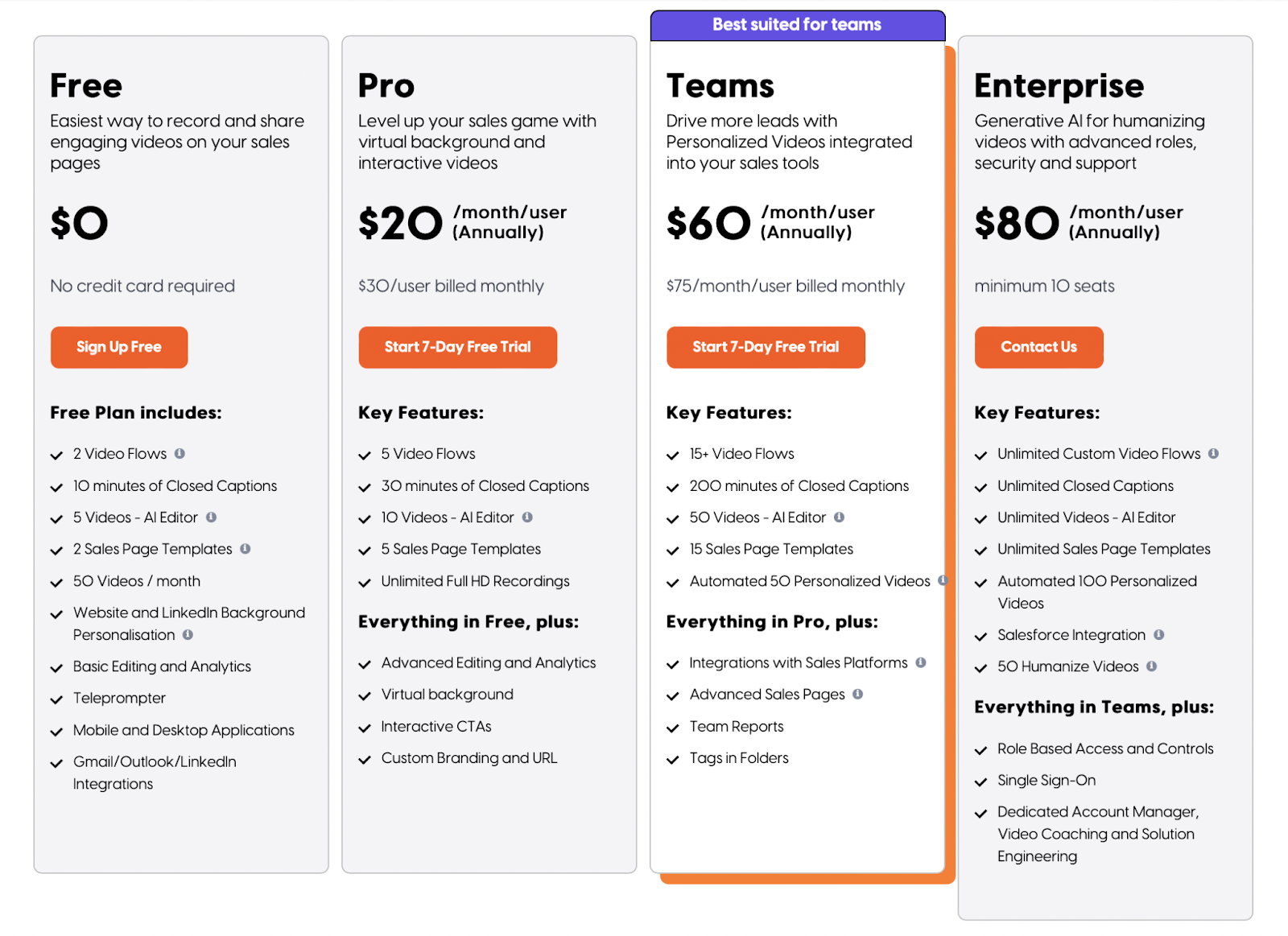This screenshot has height=936, width=1288.
Task: Click info icon by Automated 50 Personalized Videos
Action: coord(943,579)
